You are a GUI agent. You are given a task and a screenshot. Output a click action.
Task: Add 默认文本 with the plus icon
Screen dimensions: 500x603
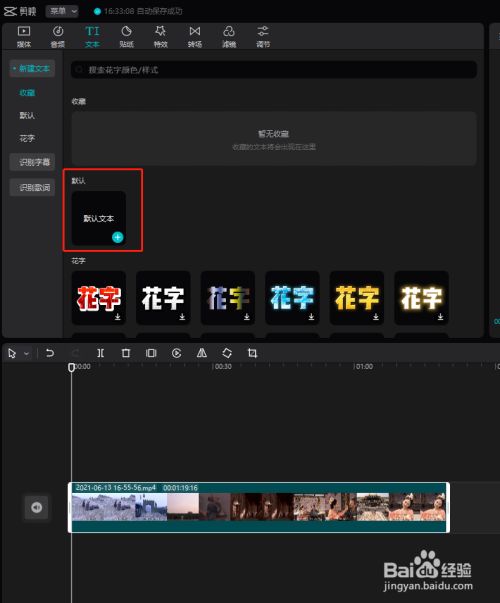coord(118,237)
